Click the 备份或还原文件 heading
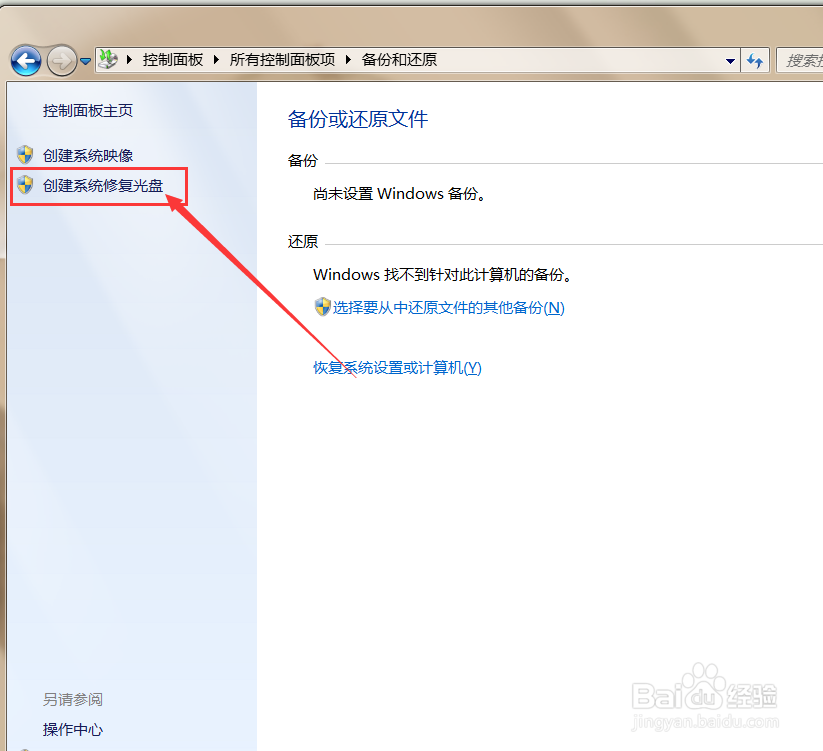This screenshot has height=751, width=823. click(x=358, y=119)
